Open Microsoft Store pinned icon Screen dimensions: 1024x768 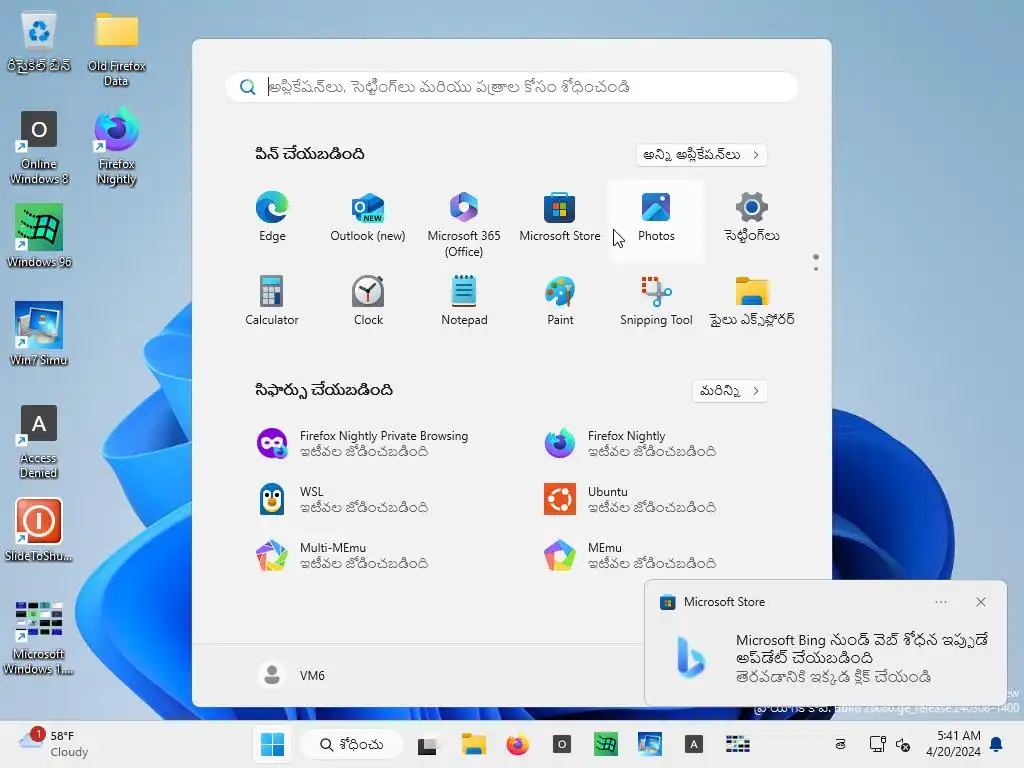click(560, 217)
